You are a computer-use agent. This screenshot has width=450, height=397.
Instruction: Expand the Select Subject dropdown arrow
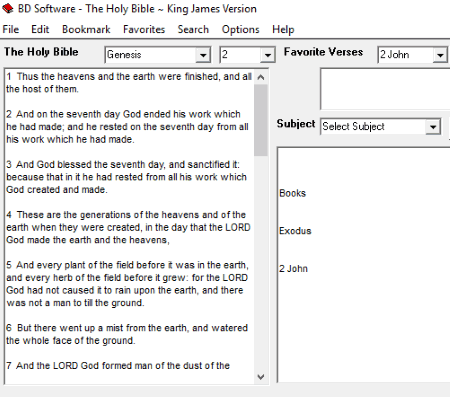click(x=433, y=127)
